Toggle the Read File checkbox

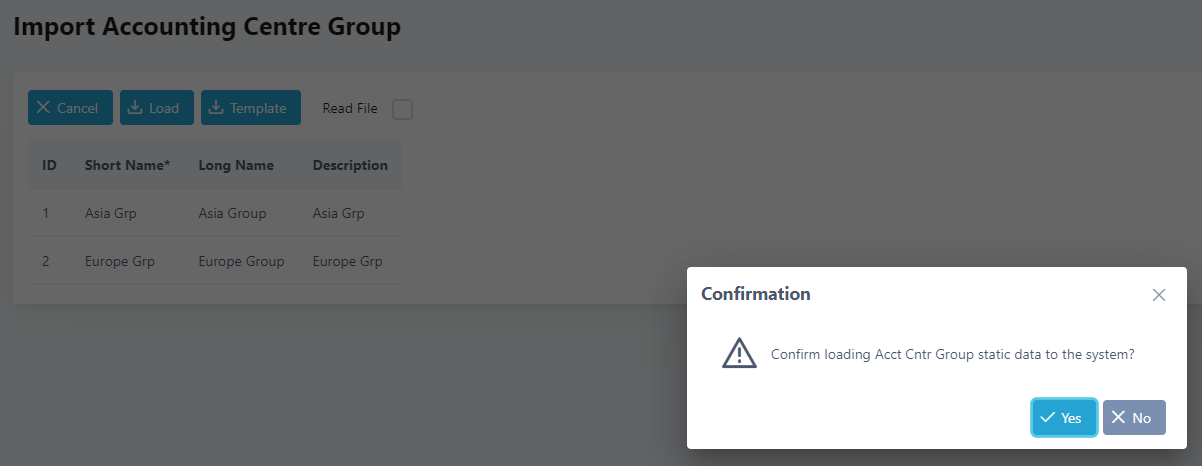pos(402,109)
